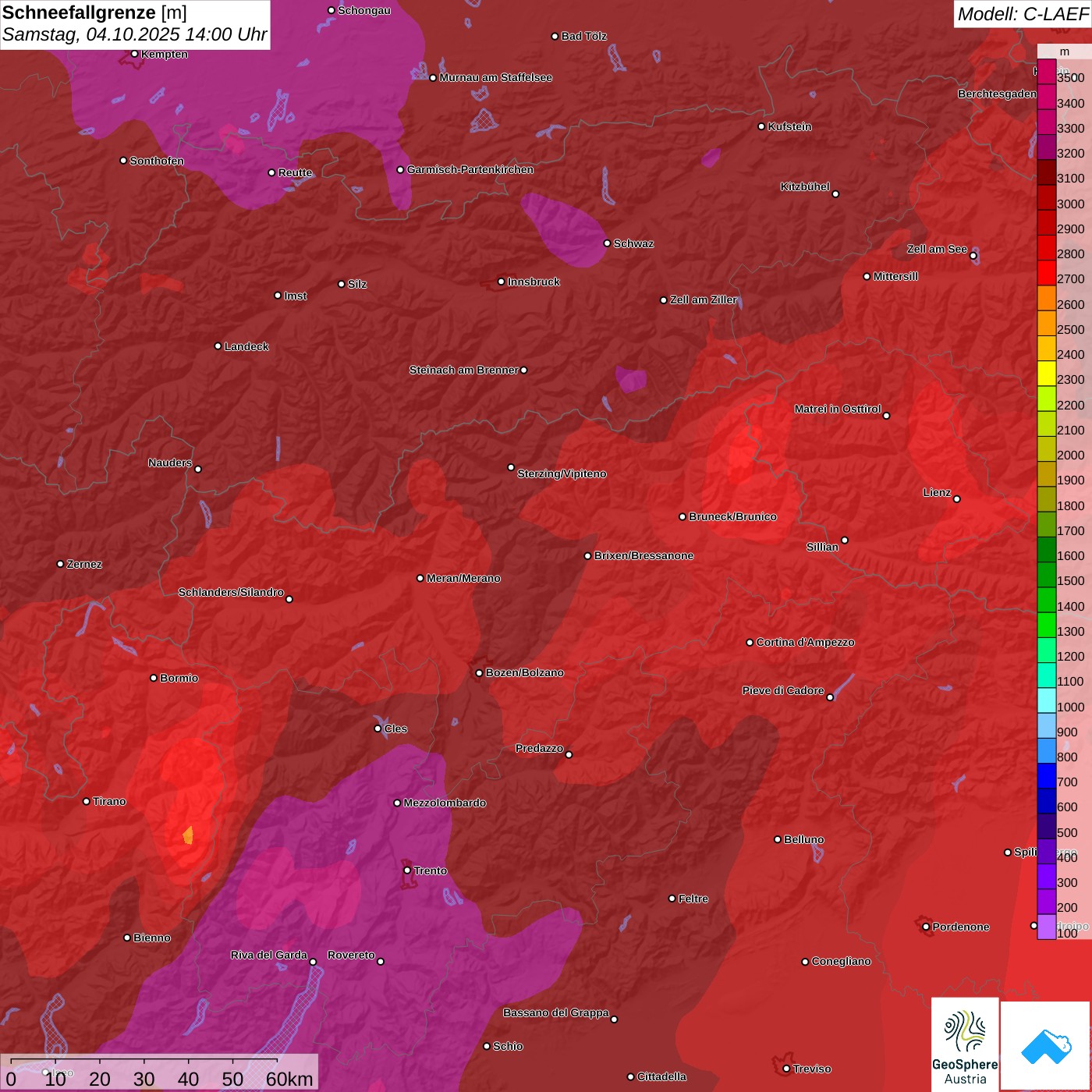Click the 'Cles' label
Screen dimensions: 1092x1092
pyautogui.click(x=395, y=729)
